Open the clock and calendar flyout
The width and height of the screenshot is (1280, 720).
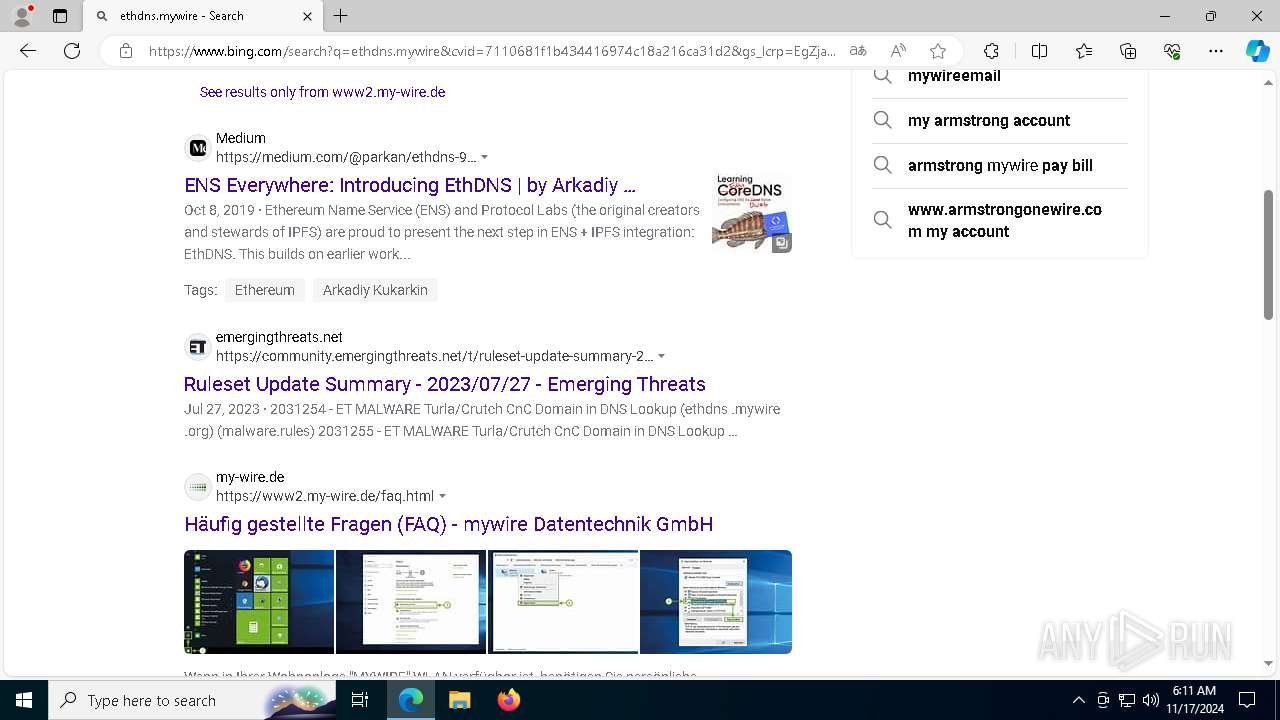point(1194,700)
